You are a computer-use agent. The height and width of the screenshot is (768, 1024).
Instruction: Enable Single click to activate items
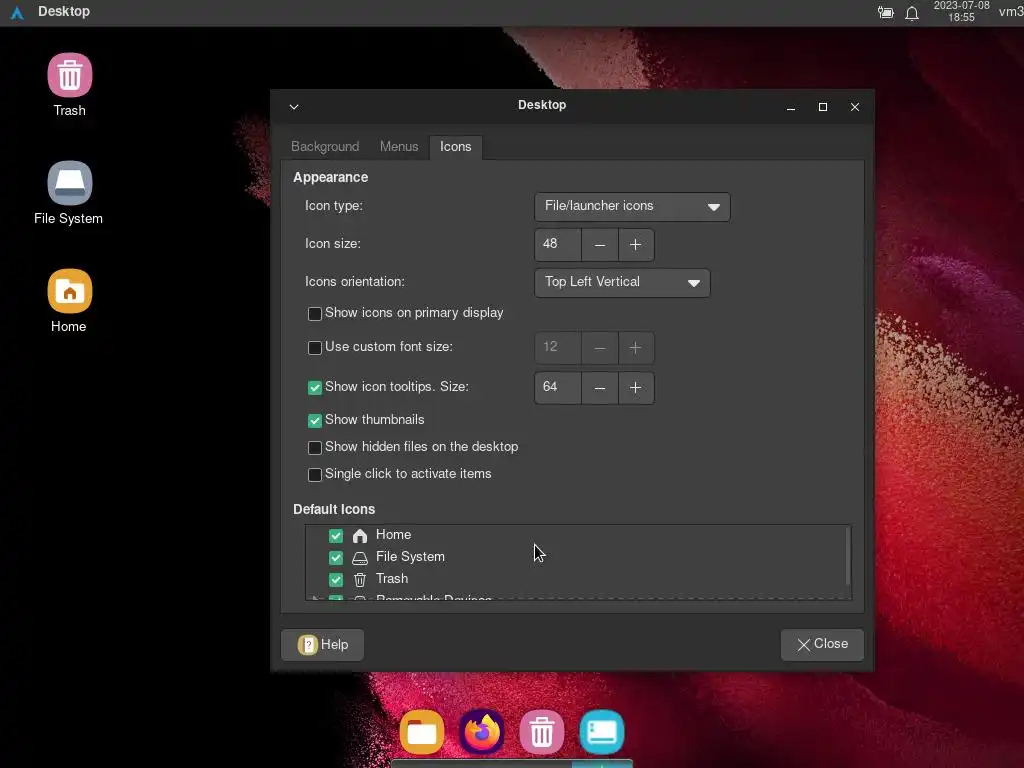(x=315, y=474)
